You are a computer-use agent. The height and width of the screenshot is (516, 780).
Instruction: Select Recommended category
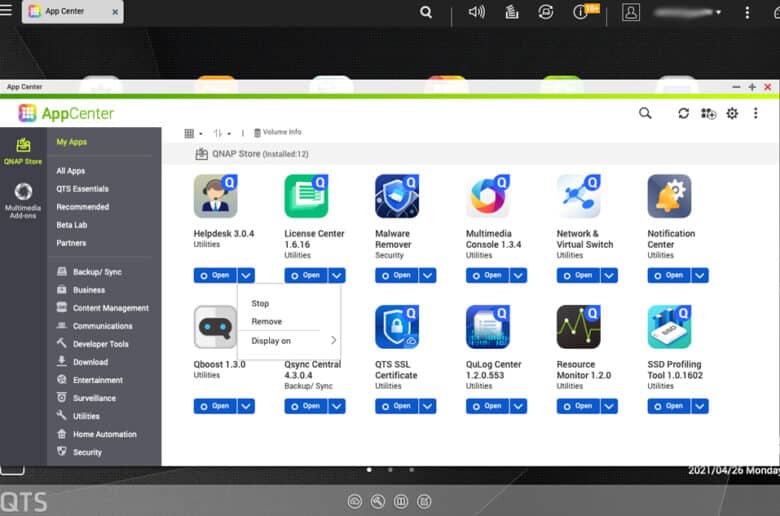83,207
